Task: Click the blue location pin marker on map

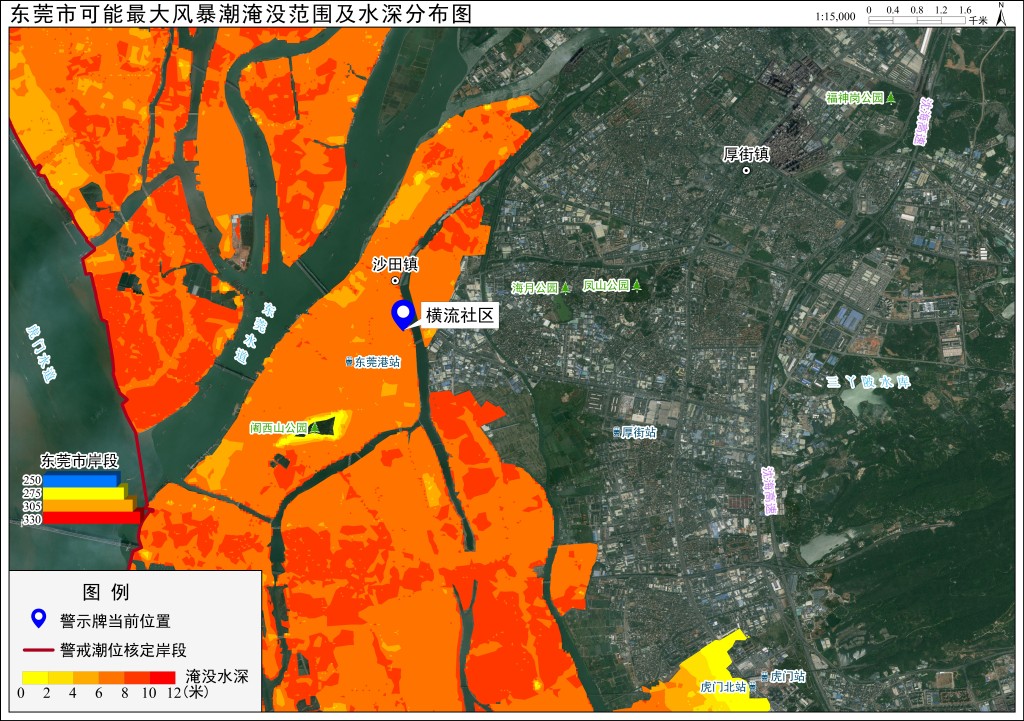Action: pyautogui.click(x=403, y=315)
